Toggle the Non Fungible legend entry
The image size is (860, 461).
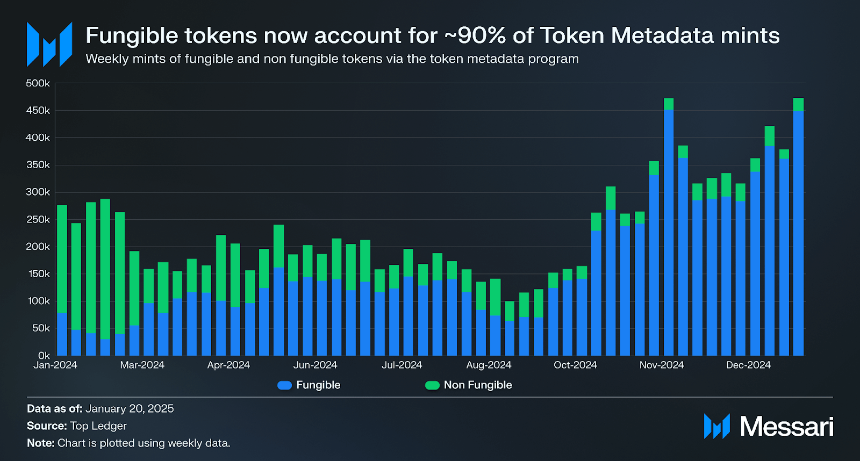point(469,385)
